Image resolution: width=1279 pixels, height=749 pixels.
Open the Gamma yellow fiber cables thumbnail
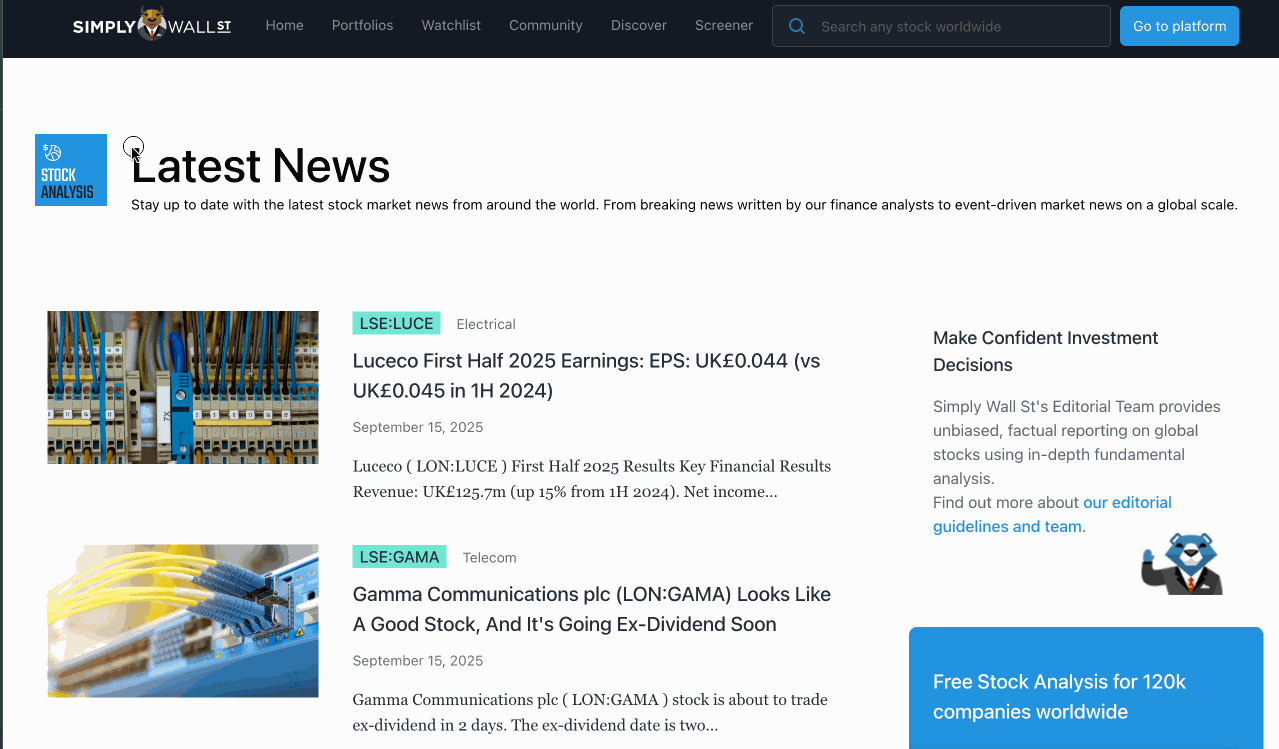[x=183, y=621]
